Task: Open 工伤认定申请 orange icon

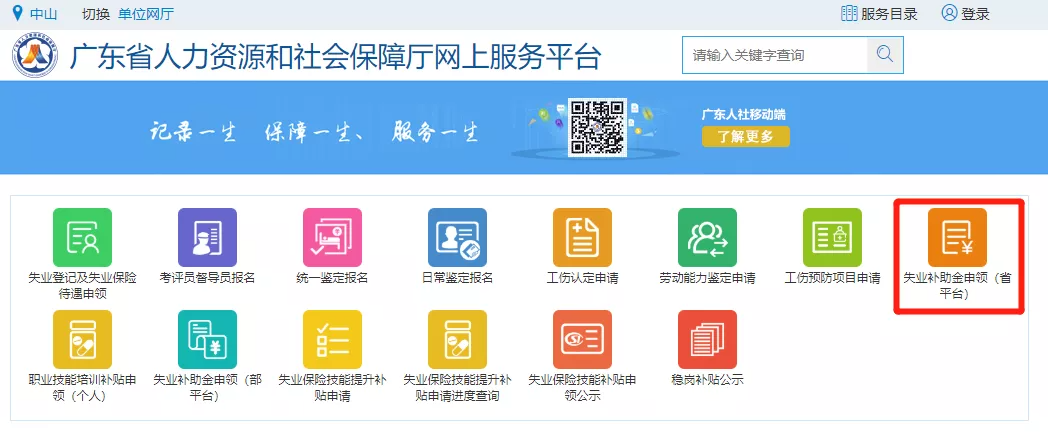Action: pos(582,237)
